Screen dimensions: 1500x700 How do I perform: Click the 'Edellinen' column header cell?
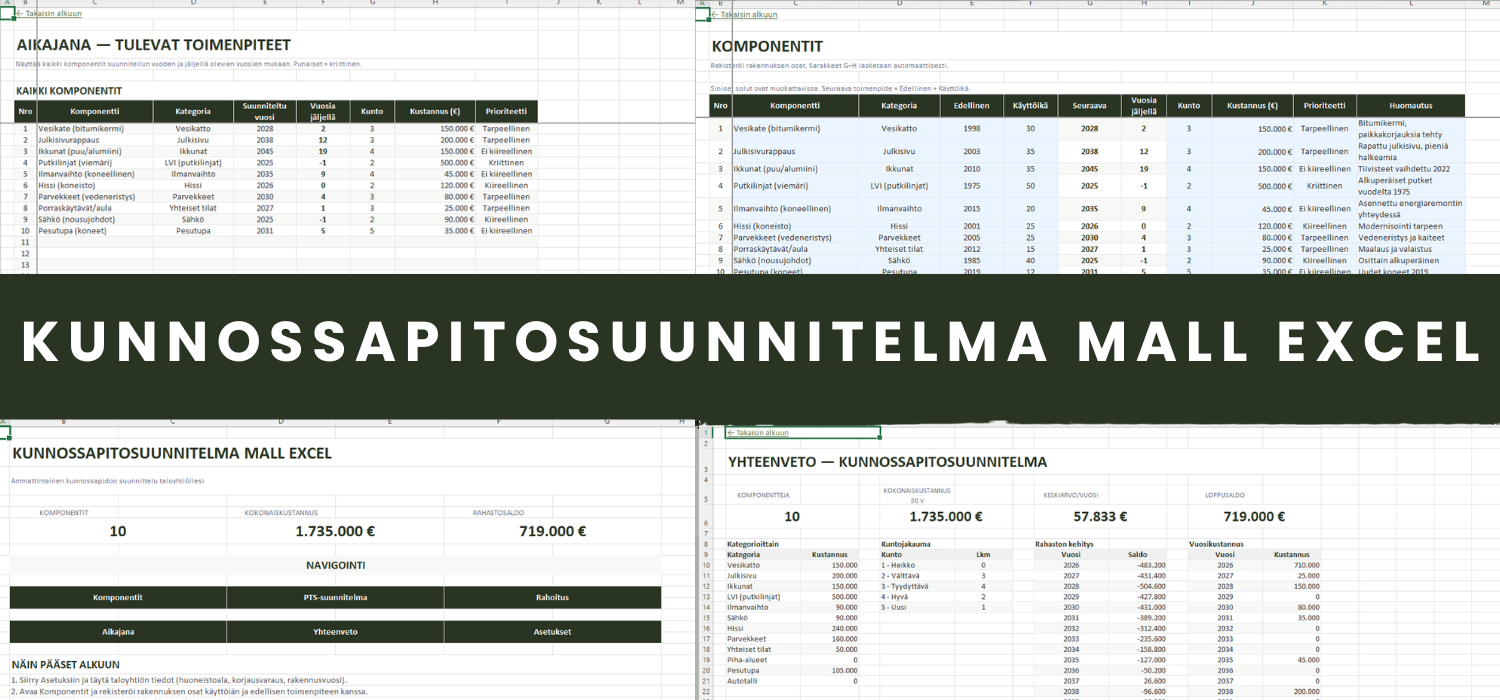coord(973,105)
